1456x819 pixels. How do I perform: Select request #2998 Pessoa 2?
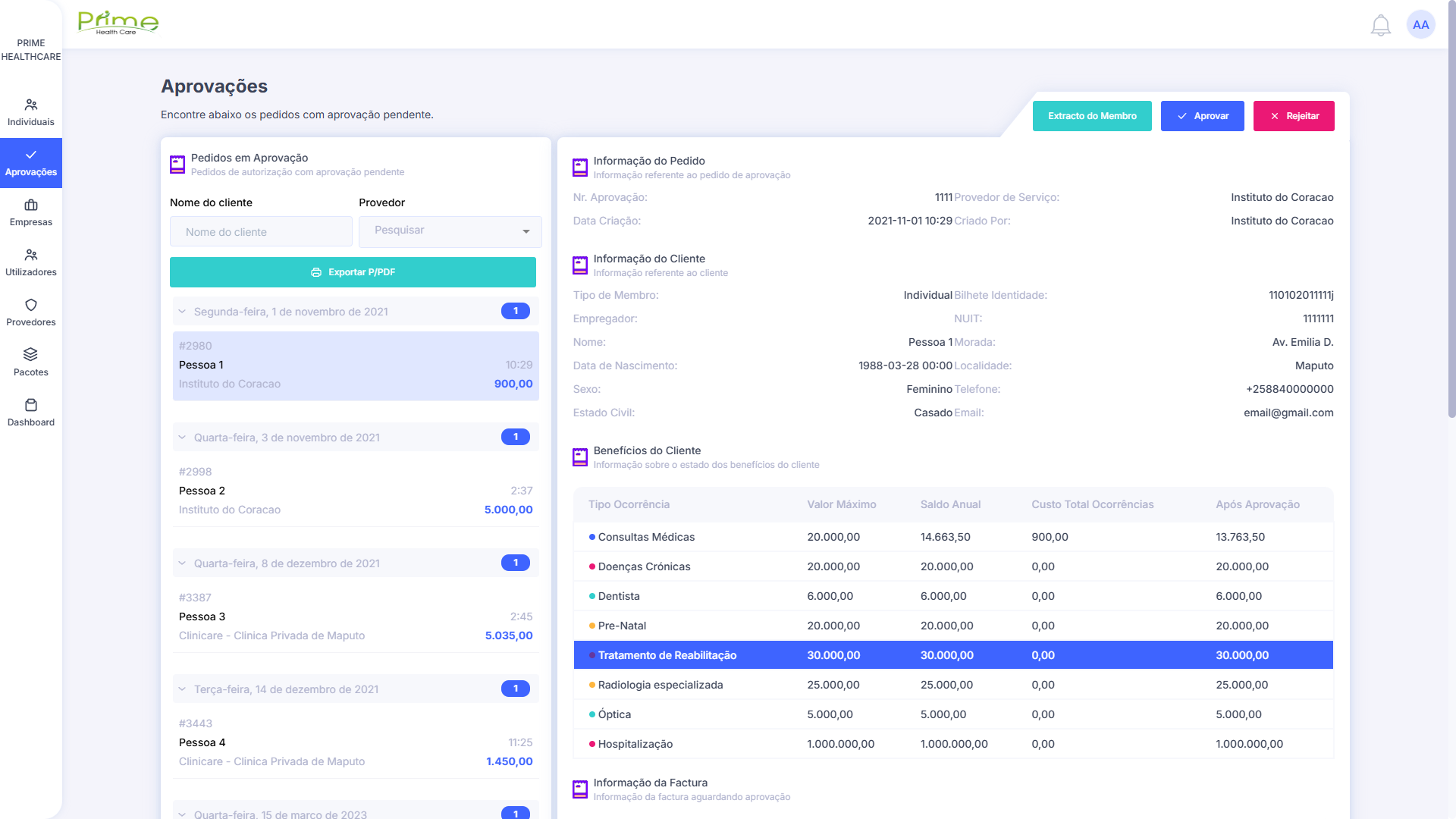point(356,491)
